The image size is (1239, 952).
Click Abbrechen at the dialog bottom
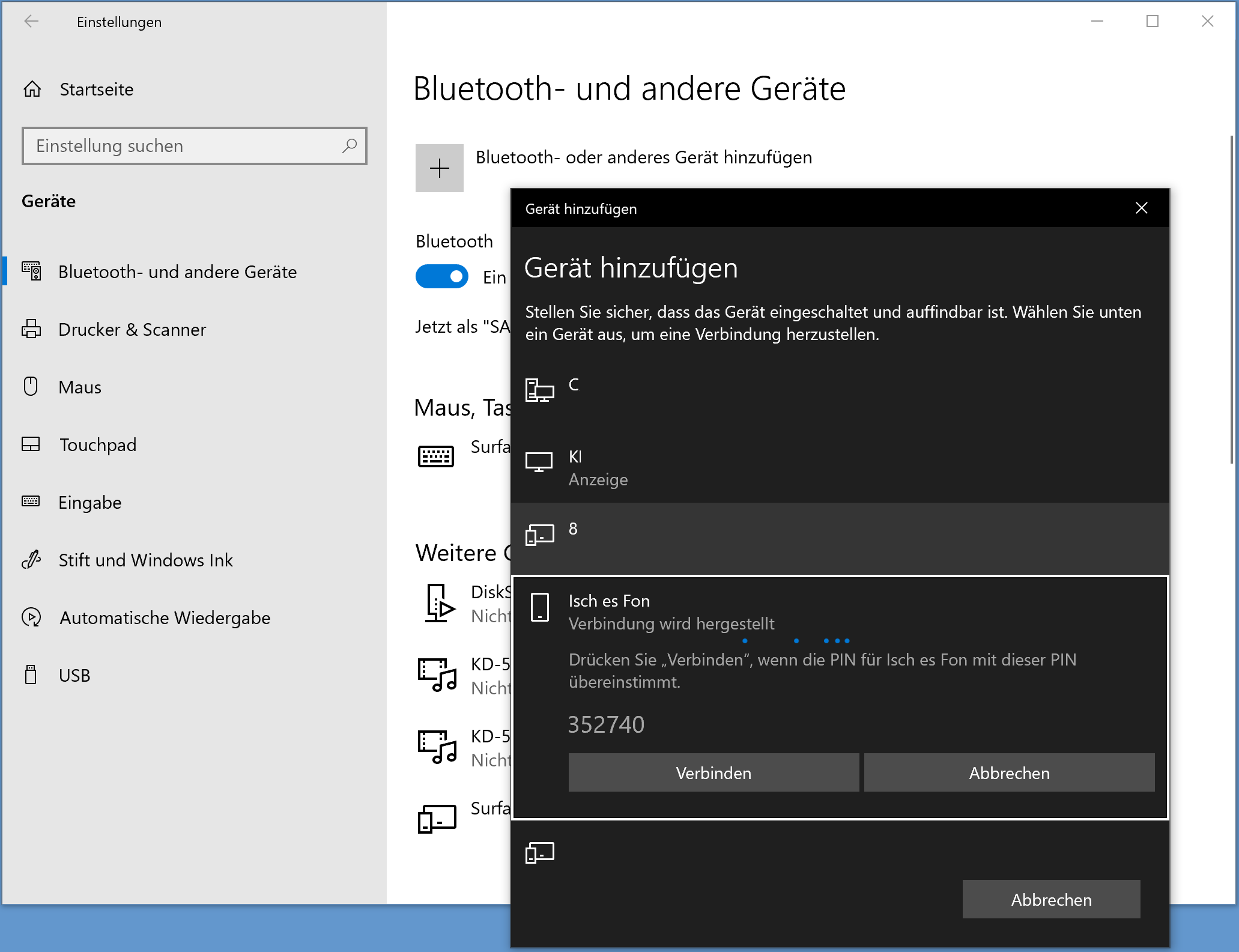[1051, 899]
